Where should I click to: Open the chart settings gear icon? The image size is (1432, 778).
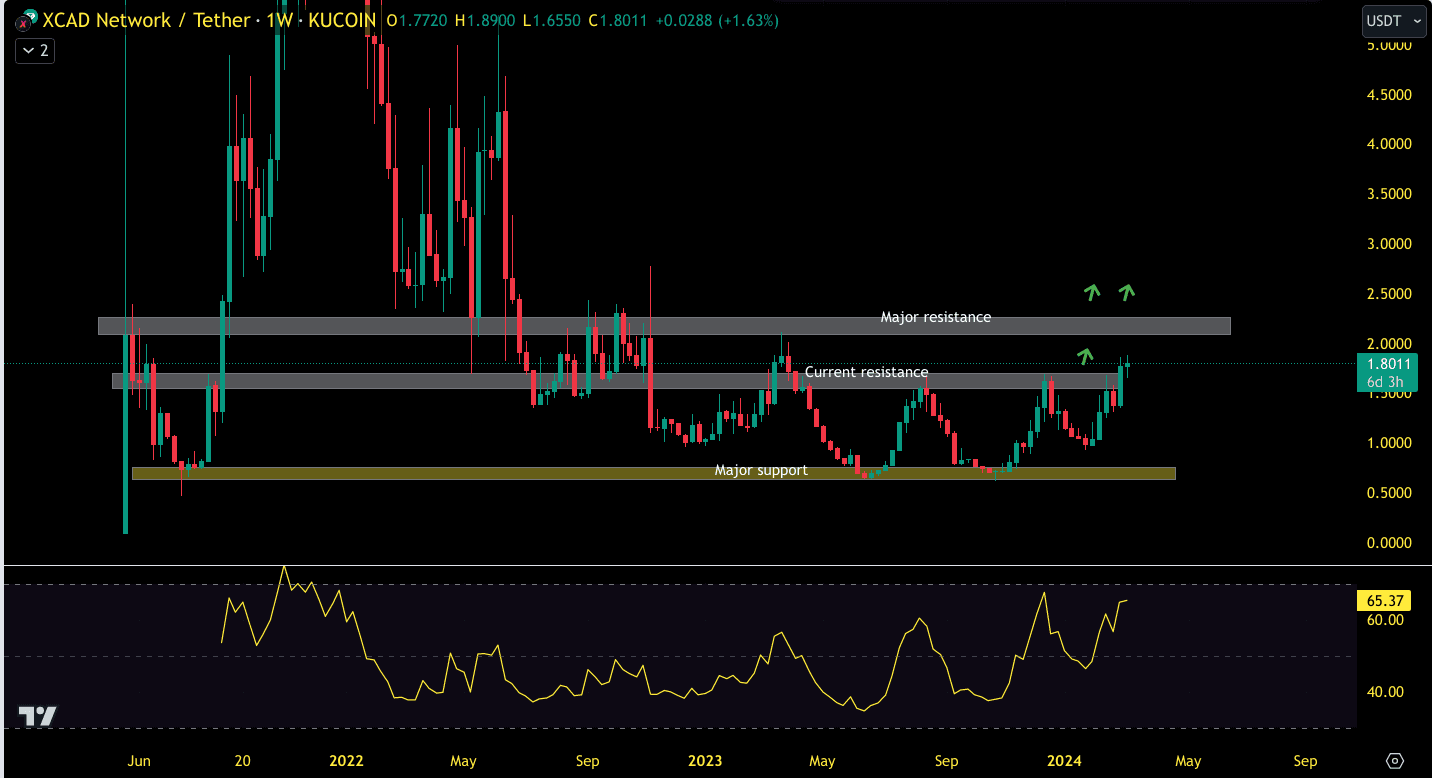1396,761
